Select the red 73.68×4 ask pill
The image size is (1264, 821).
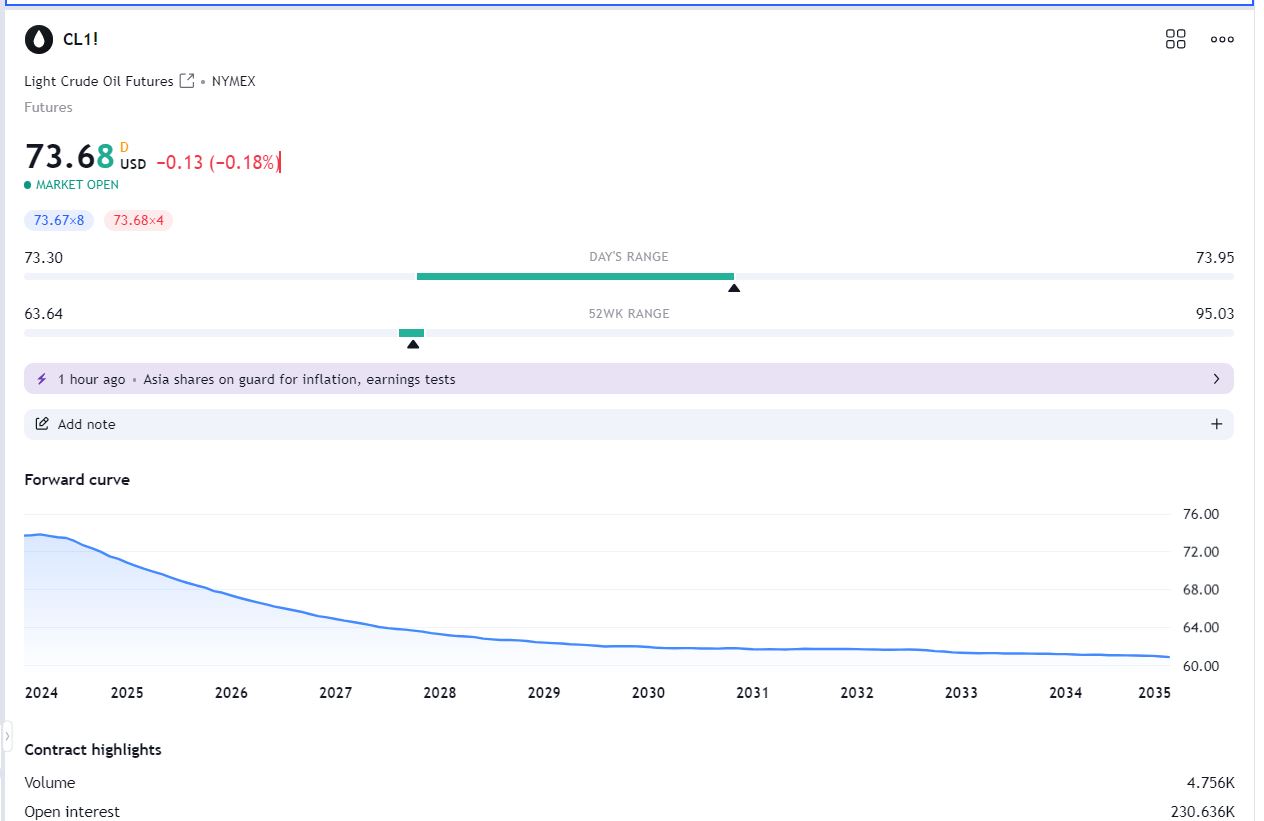click(138, 220)
